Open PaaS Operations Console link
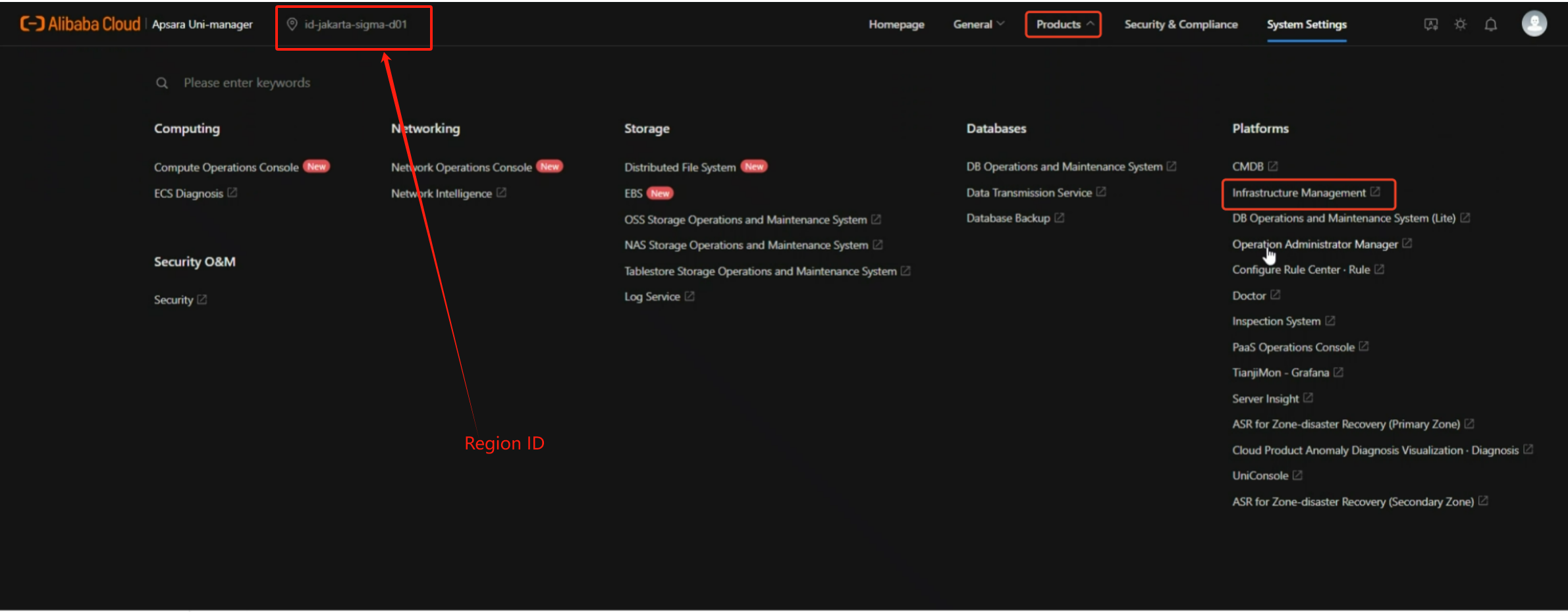 1293,347
